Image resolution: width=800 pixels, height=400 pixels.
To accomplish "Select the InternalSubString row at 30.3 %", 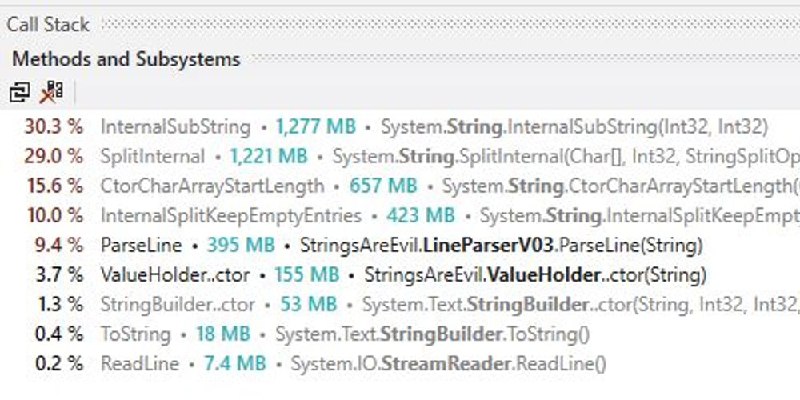I will pyautogui.click(x=400, y=127).
